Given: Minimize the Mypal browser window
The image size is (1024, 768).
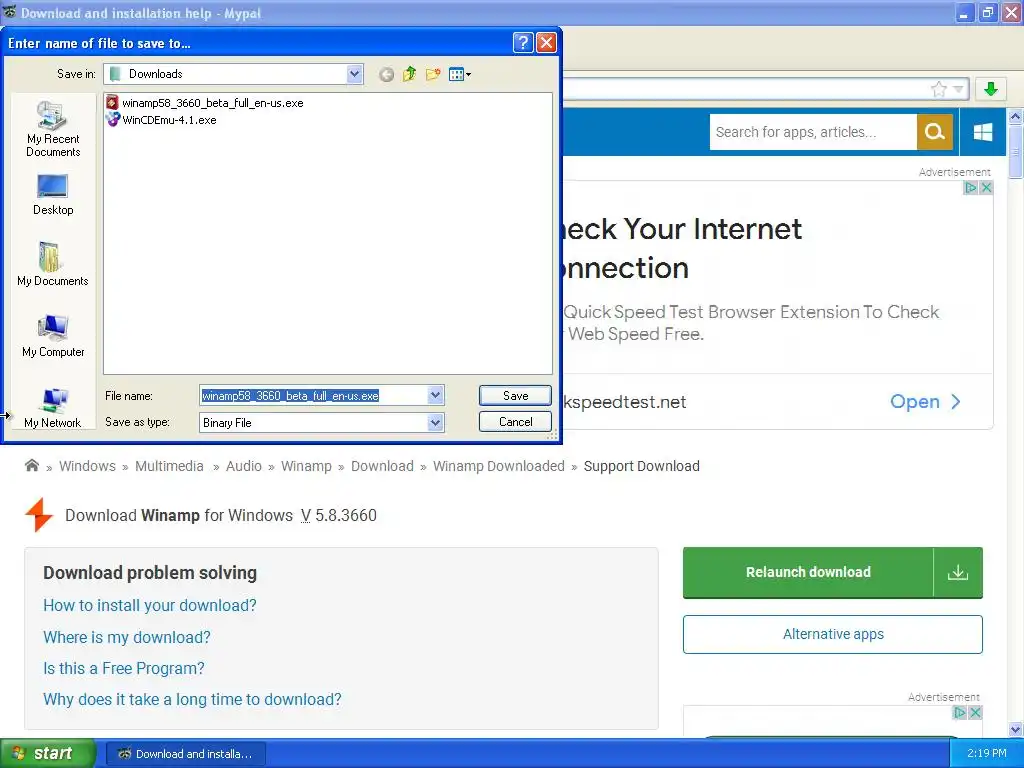Looking at the screenshot, I should click(964, 12).
